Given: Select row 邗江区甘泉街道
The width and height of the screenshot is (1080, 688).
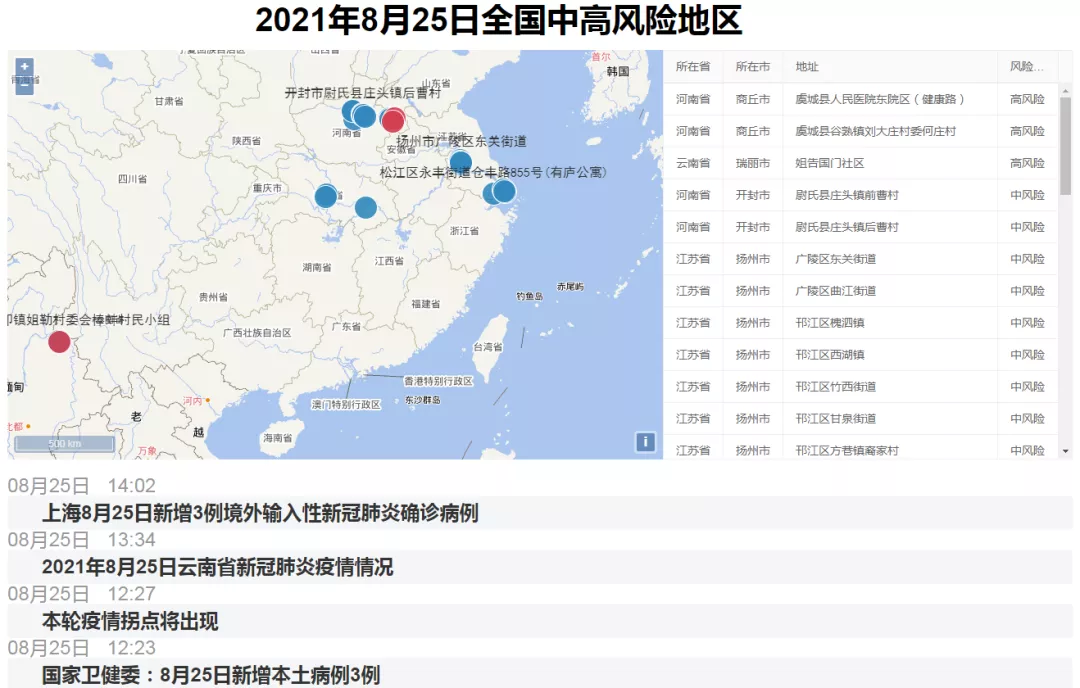Looking at the screenshot, I should point(860,418).
